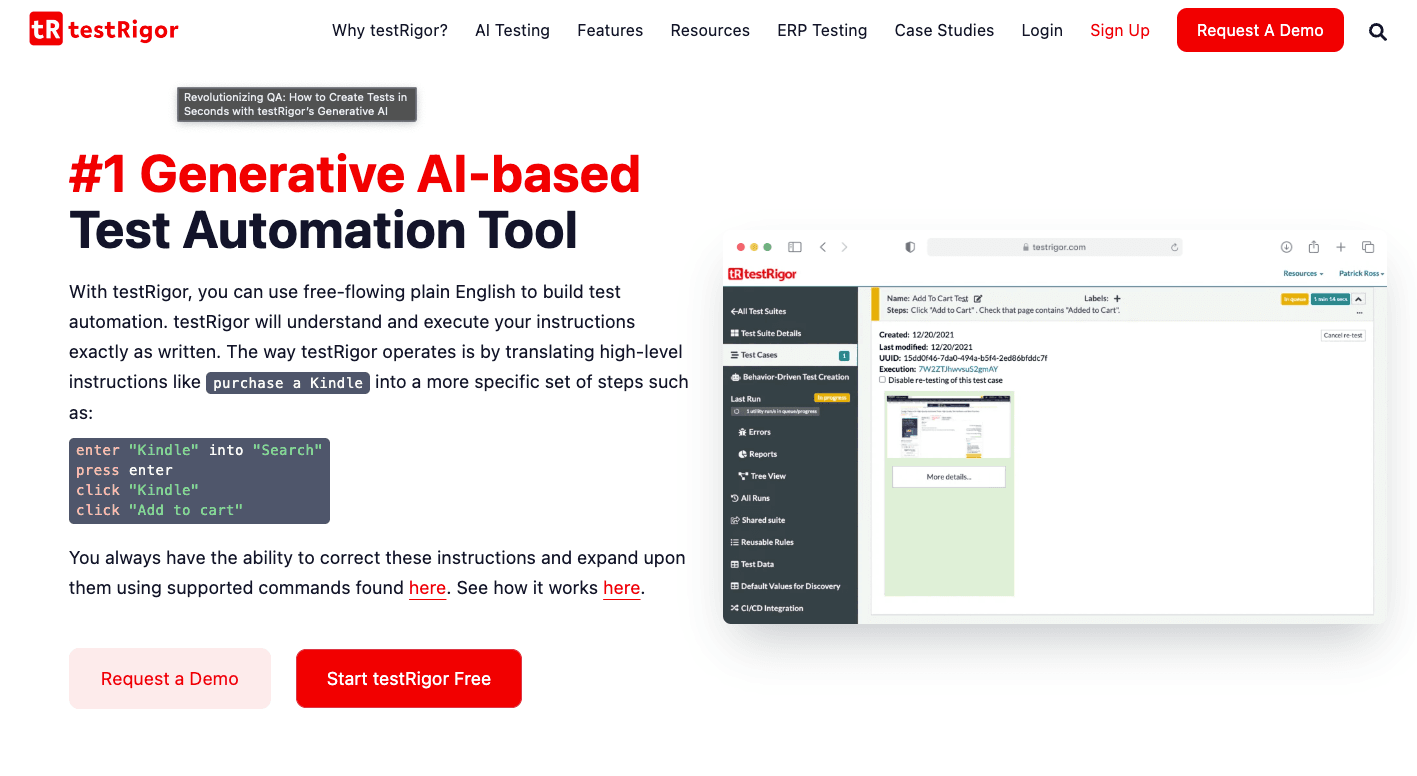Screen dimensions: 1417x776
Task: Click the share icon beside Shared suite
Action: (x=735, y=520)
